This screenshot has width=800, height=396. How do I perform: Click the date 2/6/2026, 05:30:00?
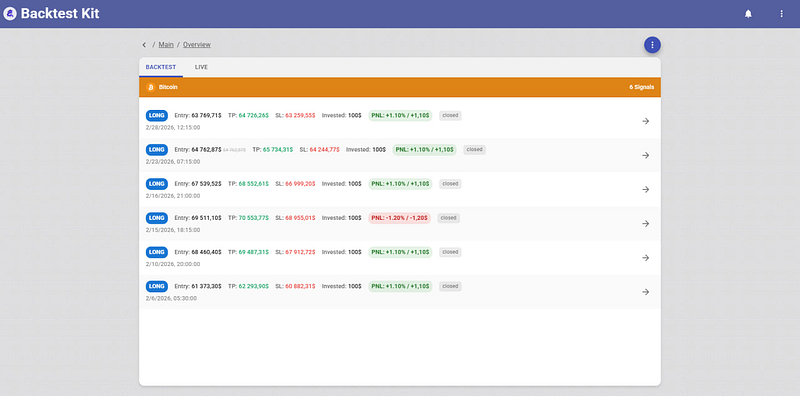[x=171, y=299]
